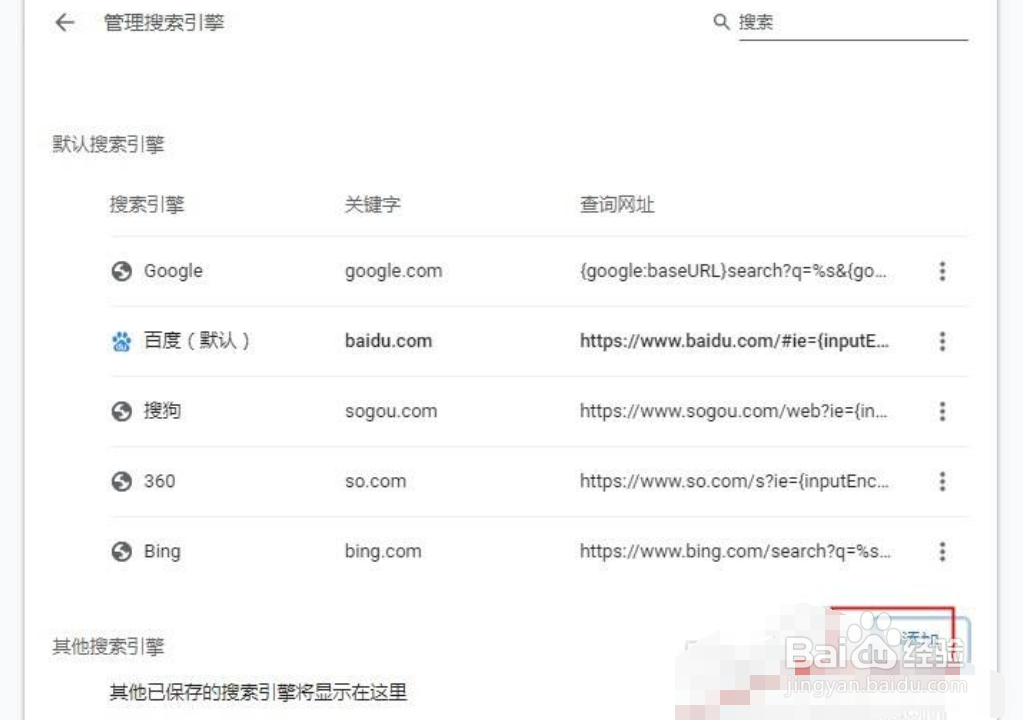Open more actions menu for 360 row
The image size is (1023, 720).
click(942, 481)
